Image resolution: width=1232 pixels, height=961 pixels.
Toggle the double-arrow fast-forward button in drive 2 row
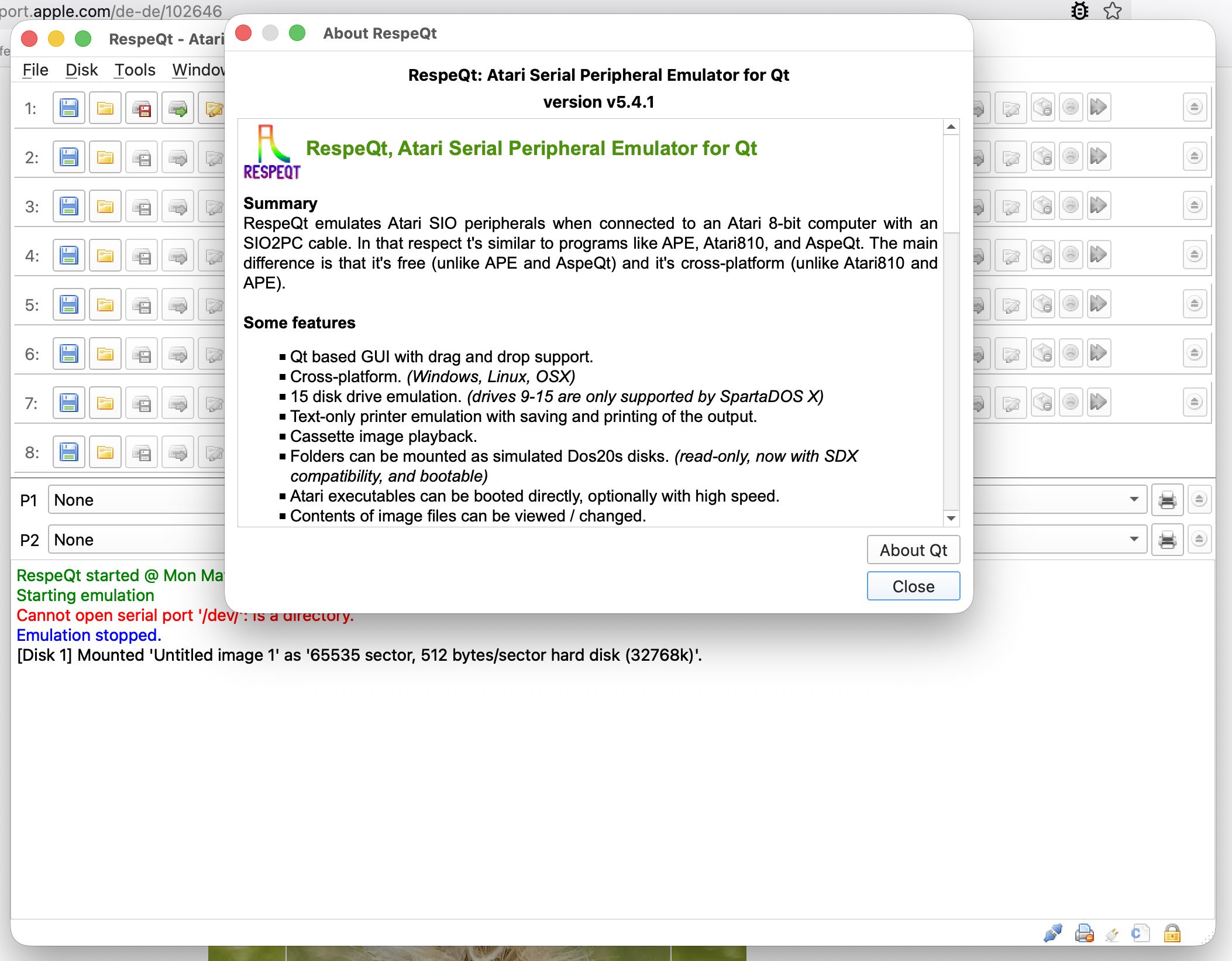coord(1099,157)
